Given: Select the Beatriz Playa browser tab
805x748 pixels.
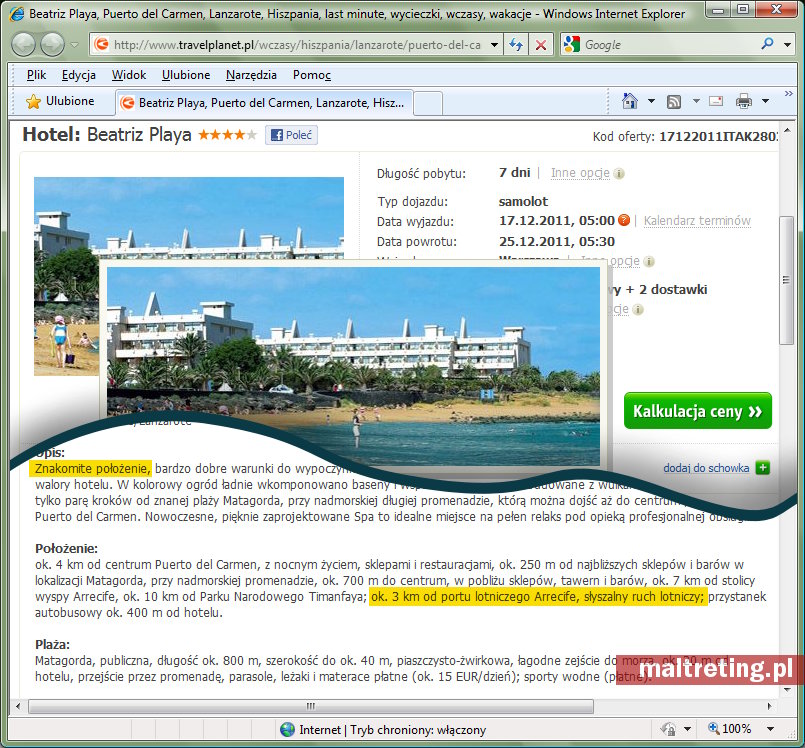Looking at the screenshot, I should click(264, 103).
